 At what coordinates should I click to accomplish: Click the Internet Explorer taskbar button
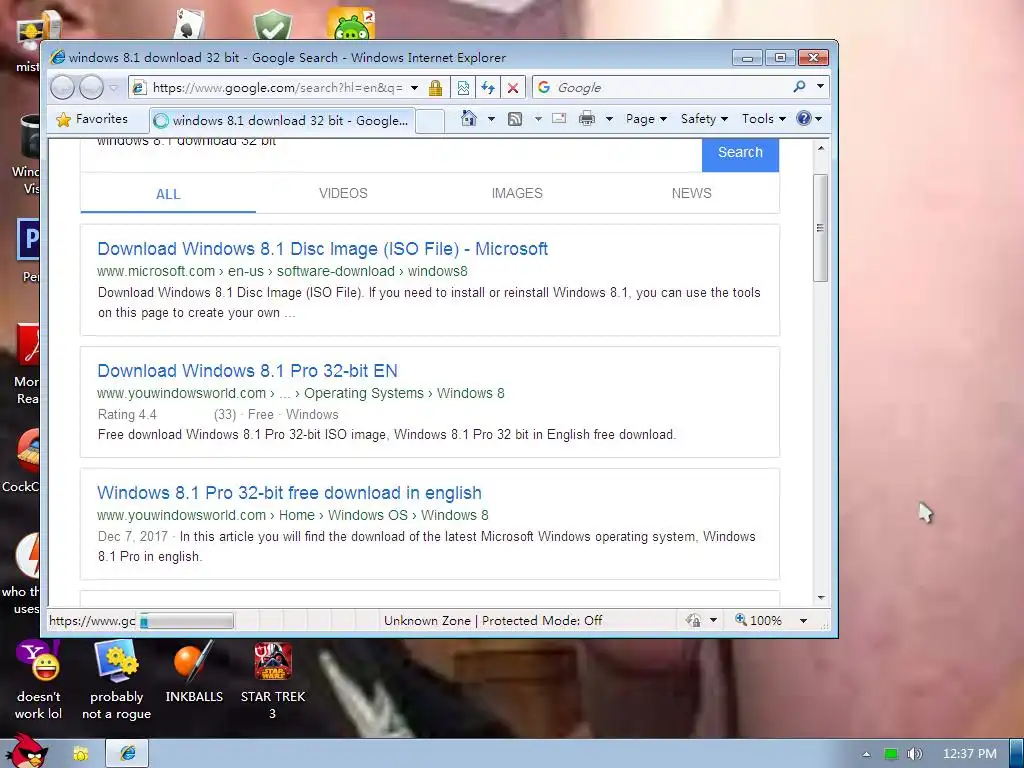tap(127, 754)
